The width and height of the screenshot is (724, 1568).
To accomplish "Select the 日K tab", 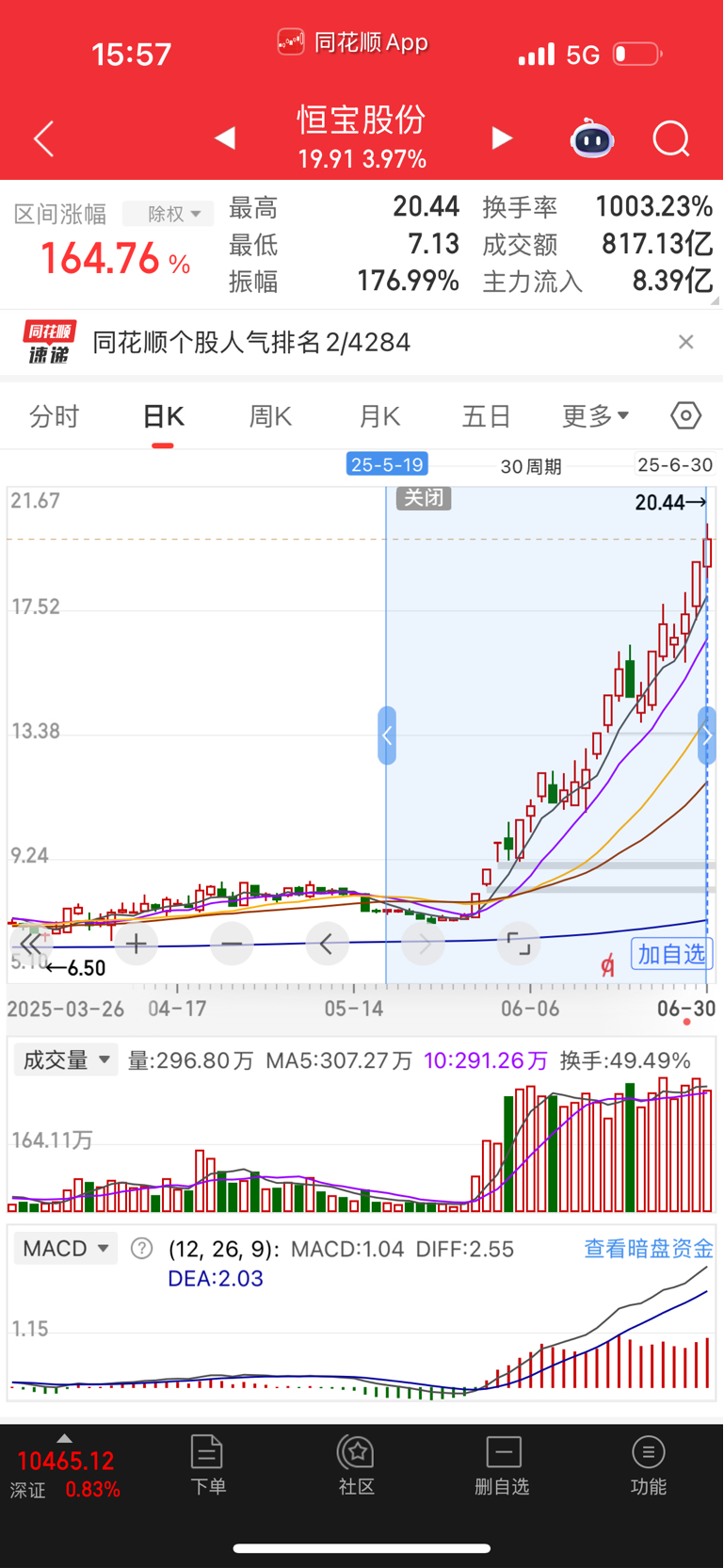I will (163, 416).
